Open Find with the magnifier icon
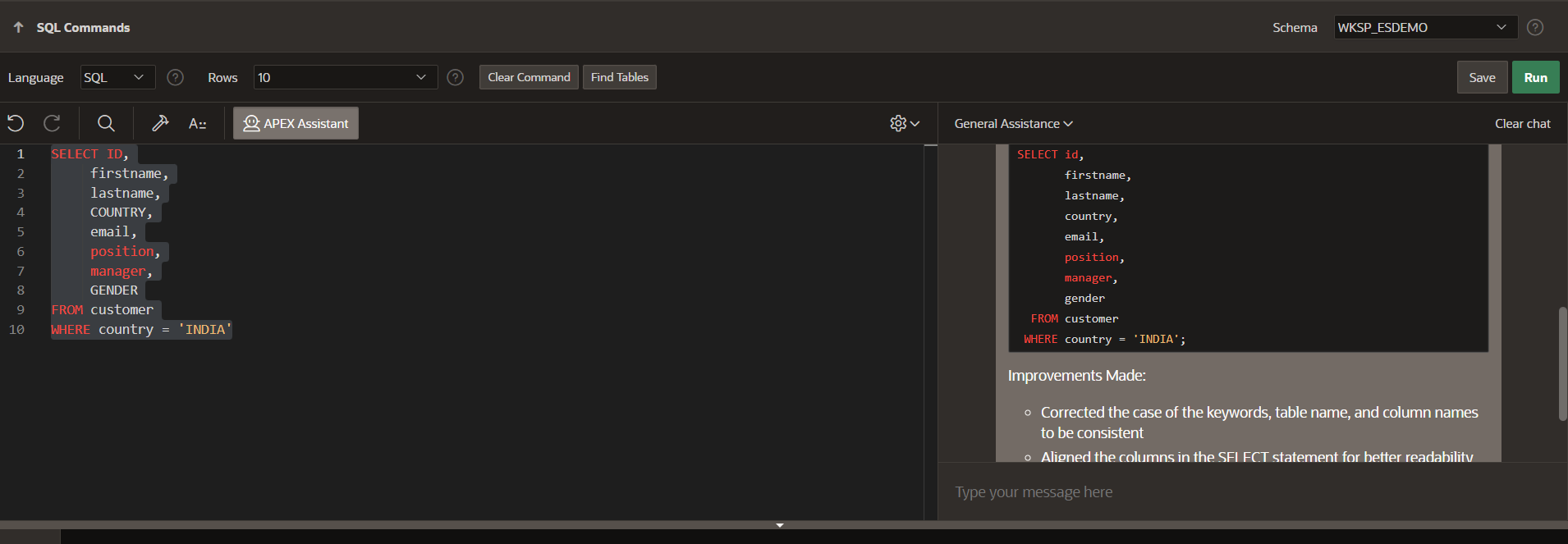This screenshot has height=544, width=1568. tap(106, 123)
